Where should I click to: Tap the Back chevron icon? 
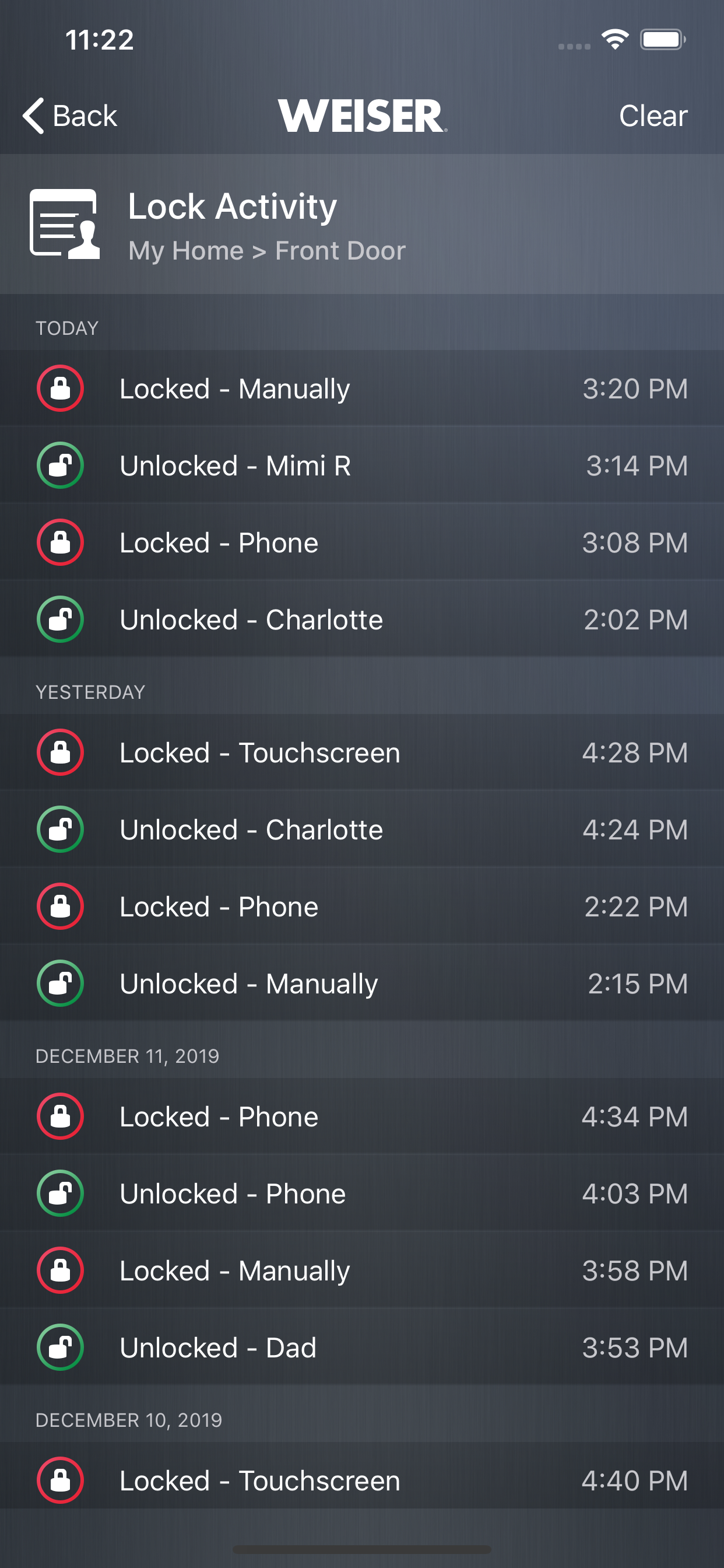coord(33,116)
